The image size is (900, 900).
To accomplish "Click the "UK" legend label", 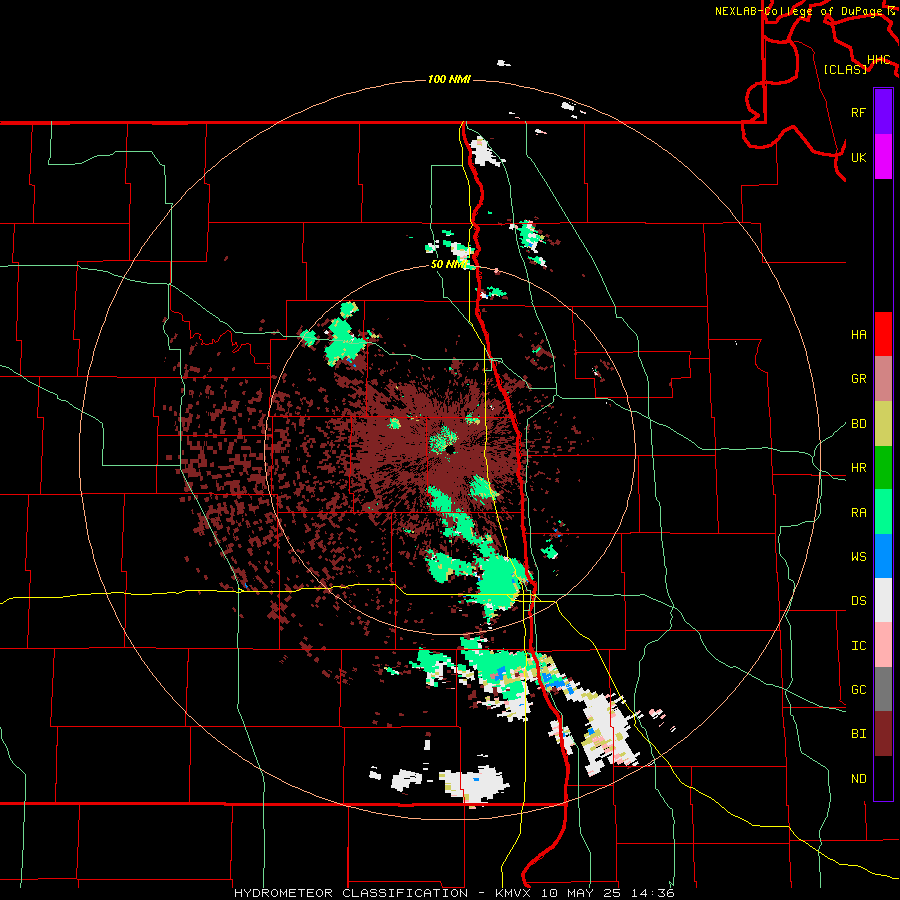I will click(x=858, y=157).
